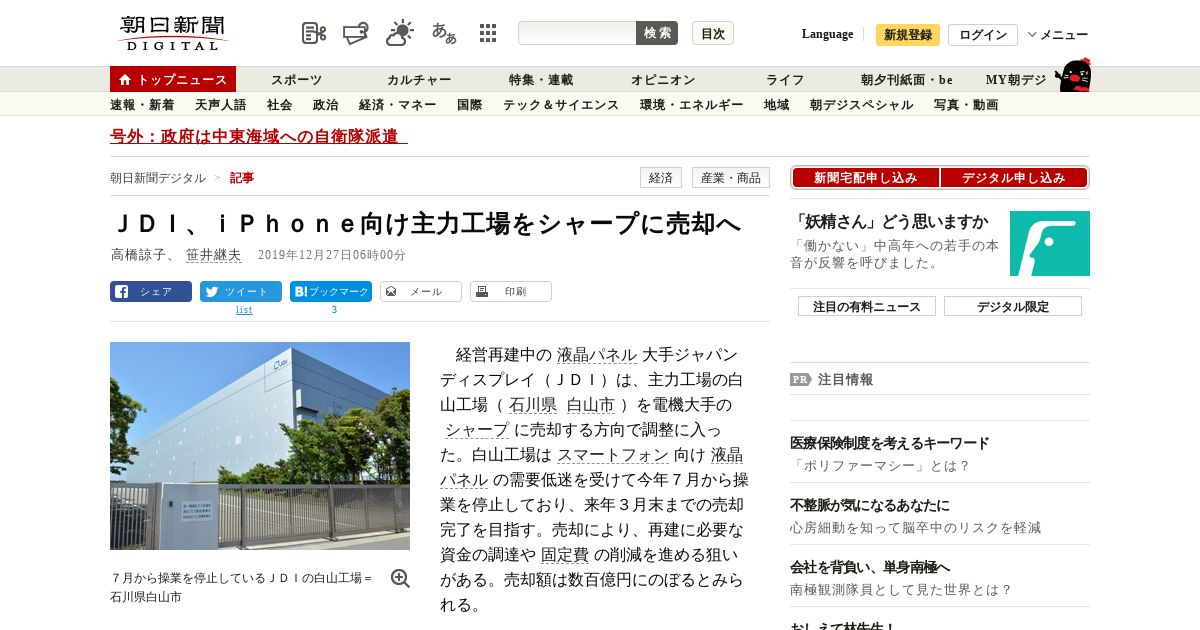
Task: Open 社会 submenu item
Action: pos(279,104)
